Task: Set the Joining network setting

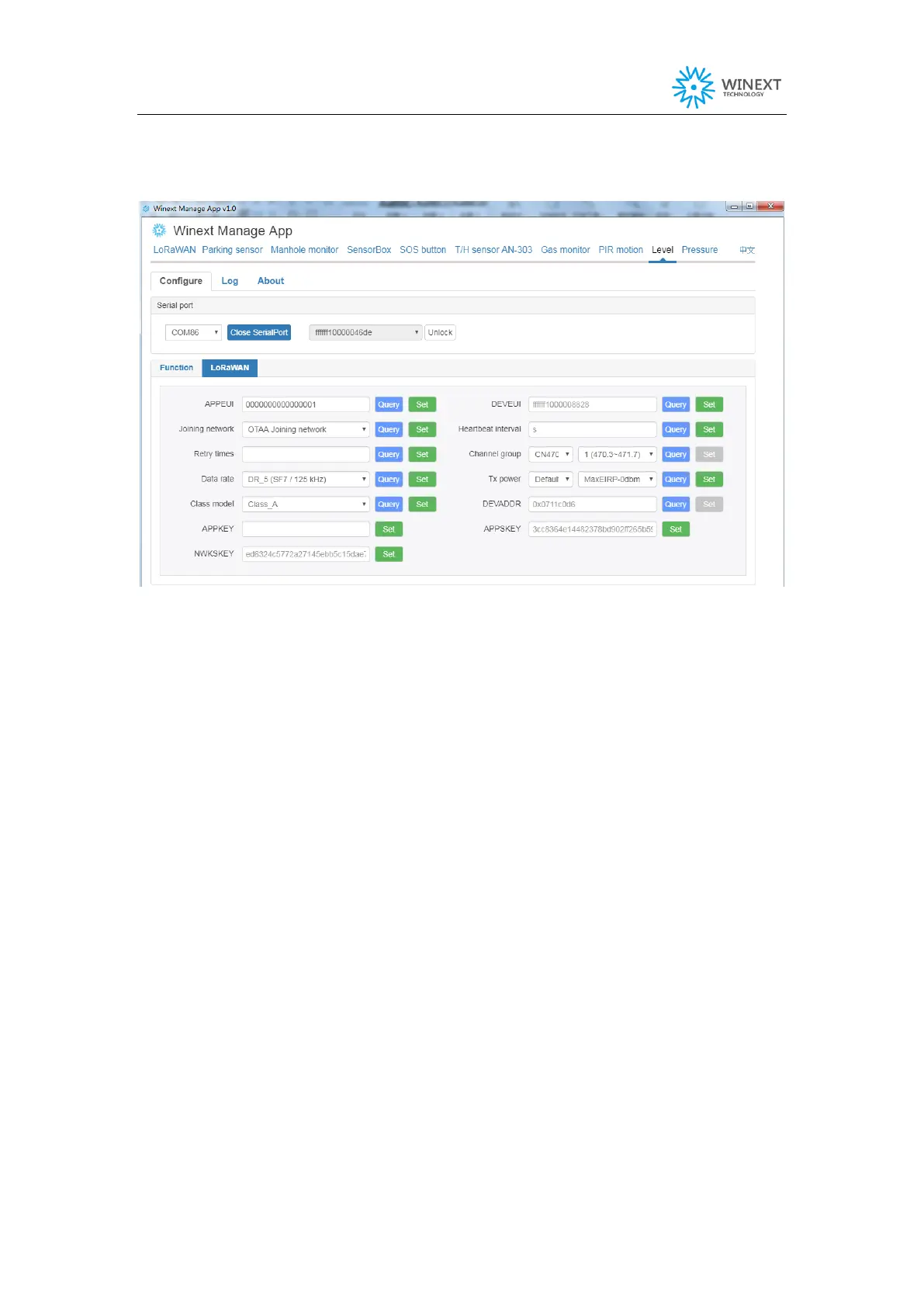Action: click(422, 429)
